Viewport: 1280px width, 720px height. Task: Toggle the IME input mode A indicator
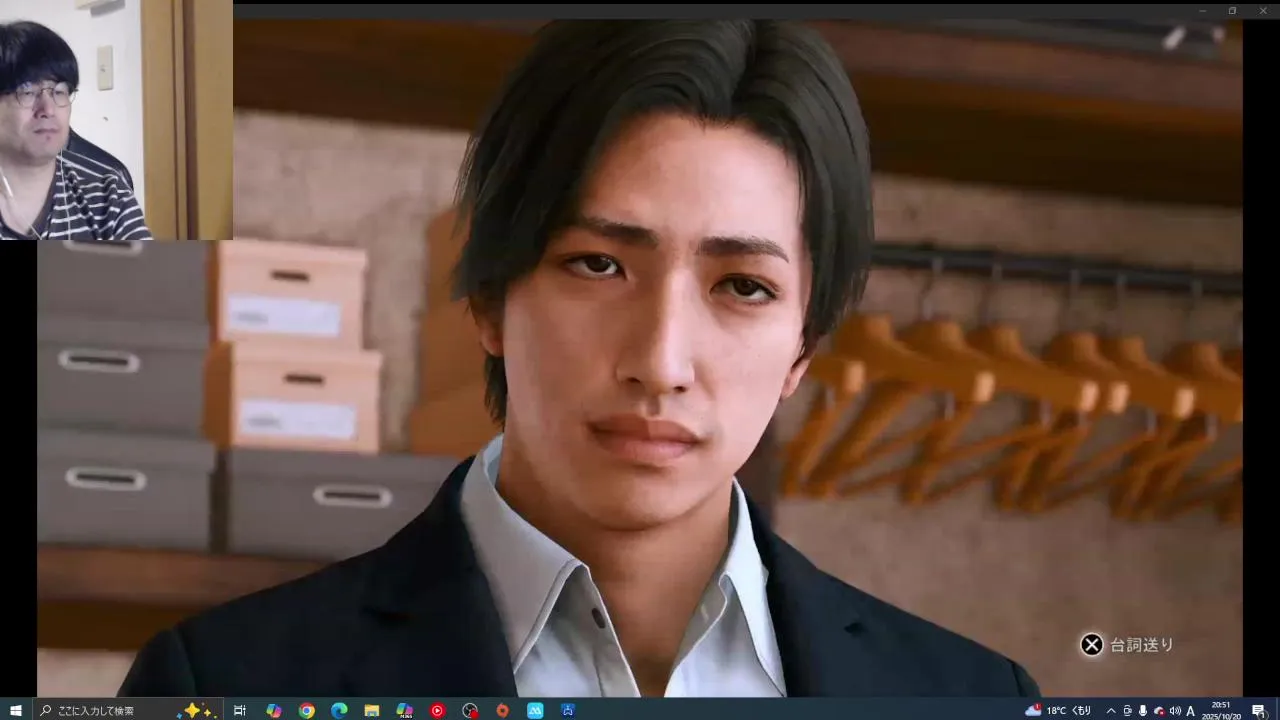coord(1191,710)
